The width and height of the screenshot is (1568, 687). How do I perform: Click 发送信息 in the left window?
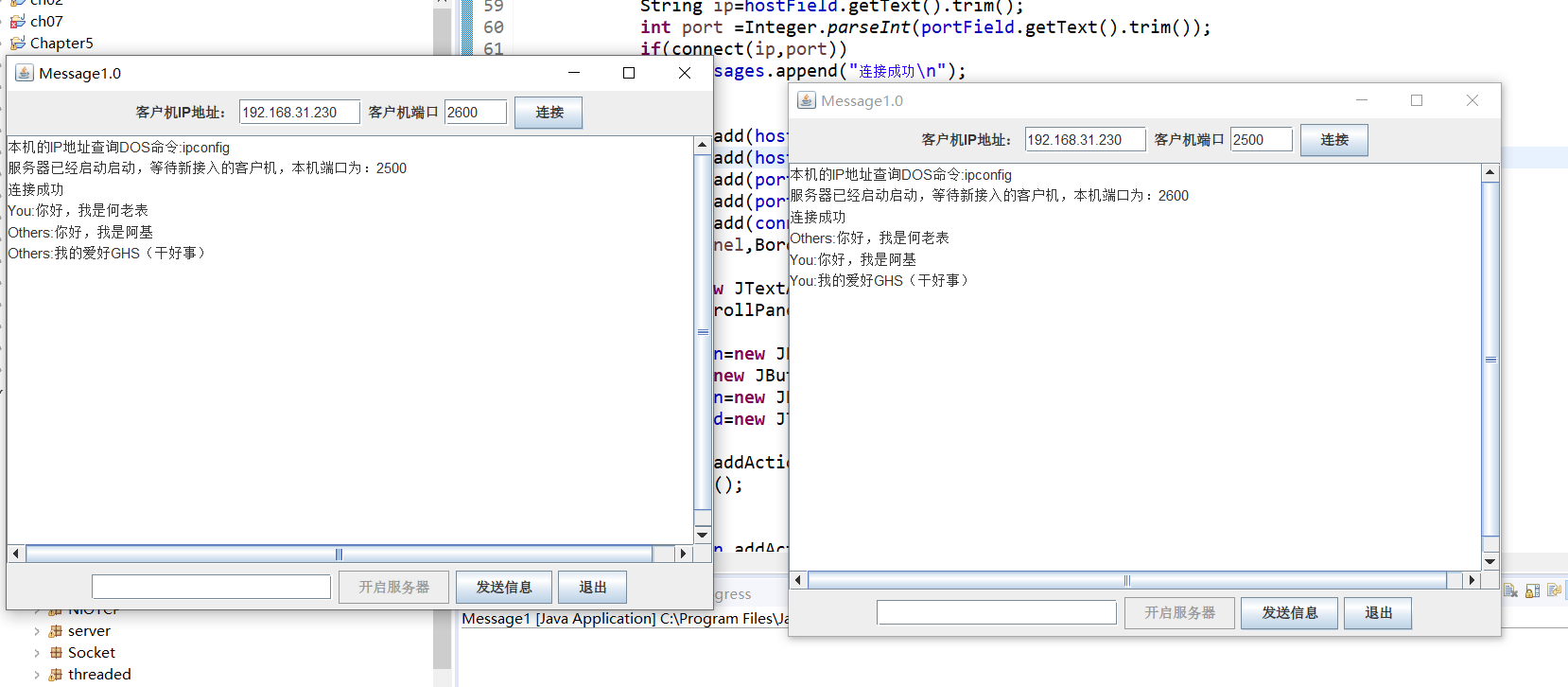point(503,588)
